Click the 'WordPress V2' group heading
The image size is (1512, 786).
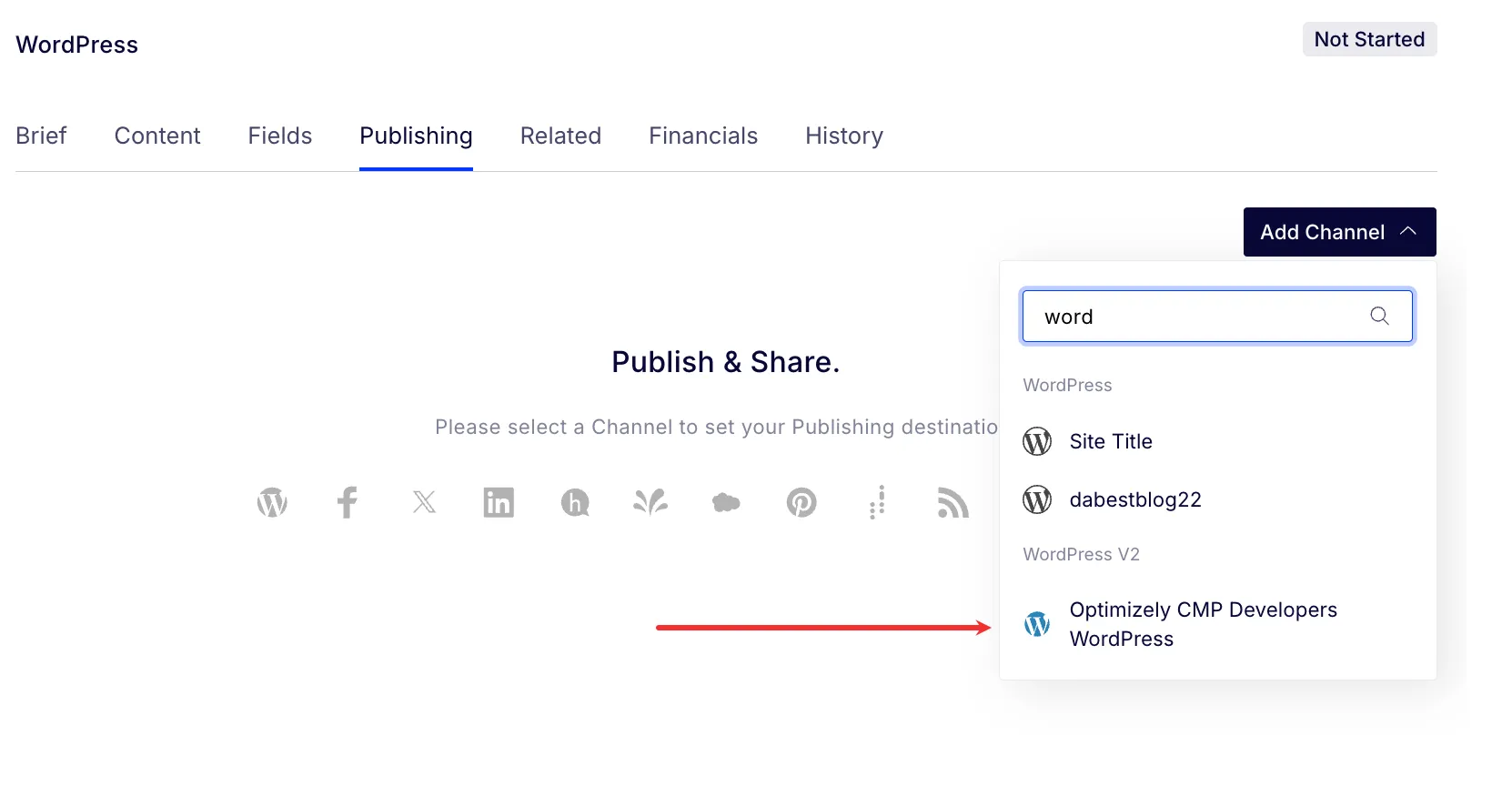click(x=1081, y=554)
